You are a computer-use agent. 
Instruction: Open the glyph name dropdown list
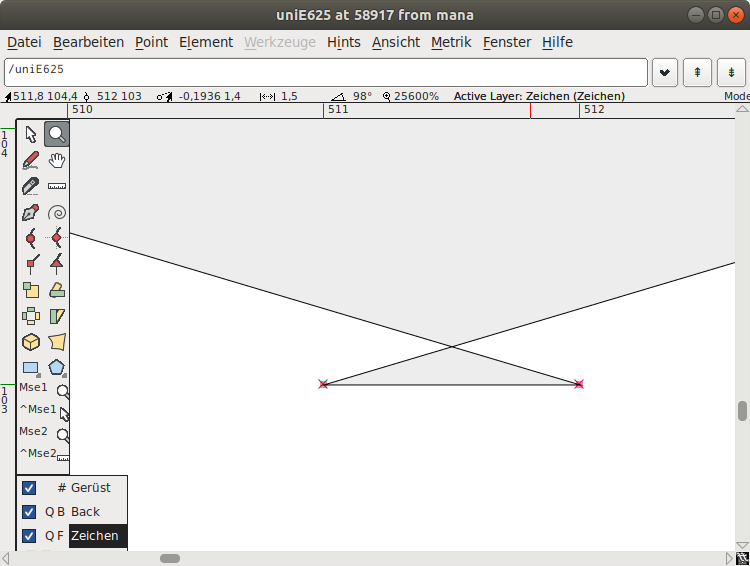[665, 73]
